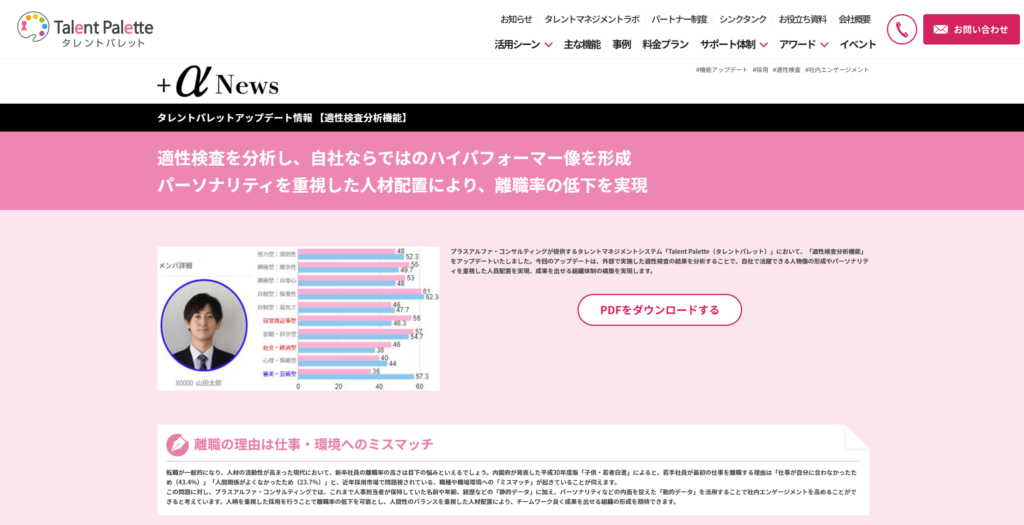
Task: Open the タレントマネジメントラボ link
Action: [591, 19]
